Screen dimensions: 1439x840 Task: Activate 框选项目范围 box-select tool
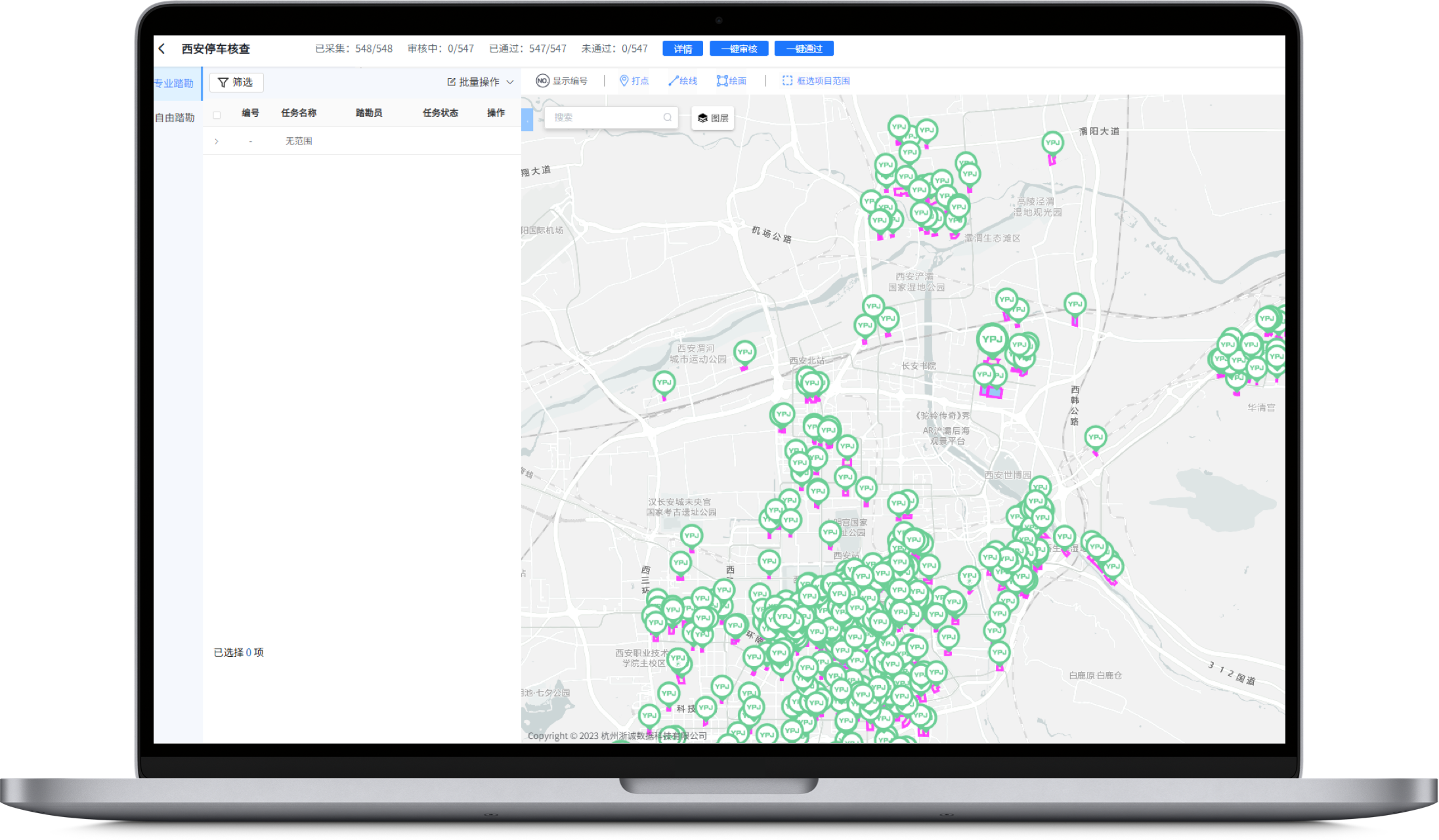tap(816, 81)
